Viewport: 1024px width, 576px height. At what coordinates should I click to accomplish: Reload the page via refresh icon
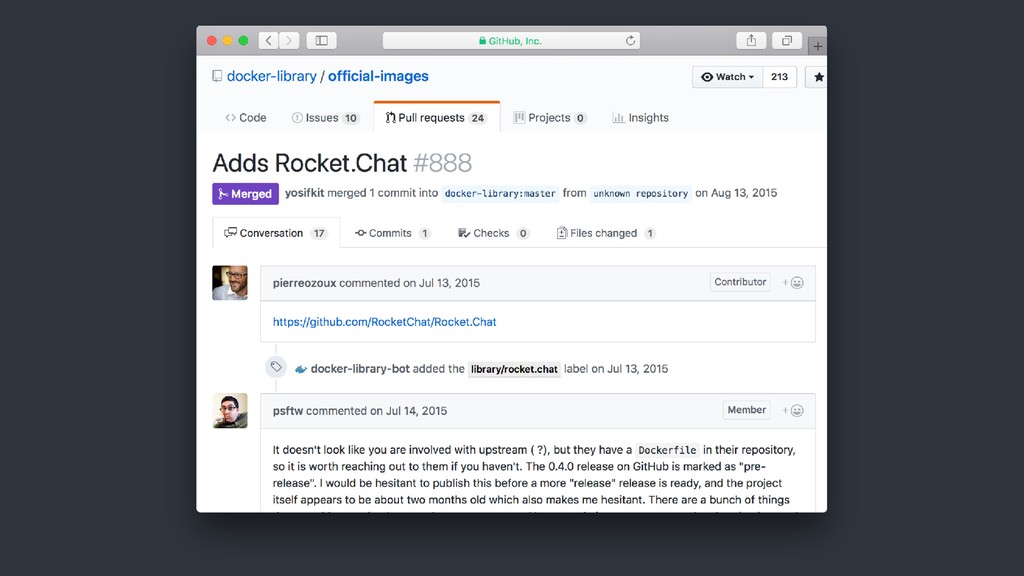pos(630,40)
